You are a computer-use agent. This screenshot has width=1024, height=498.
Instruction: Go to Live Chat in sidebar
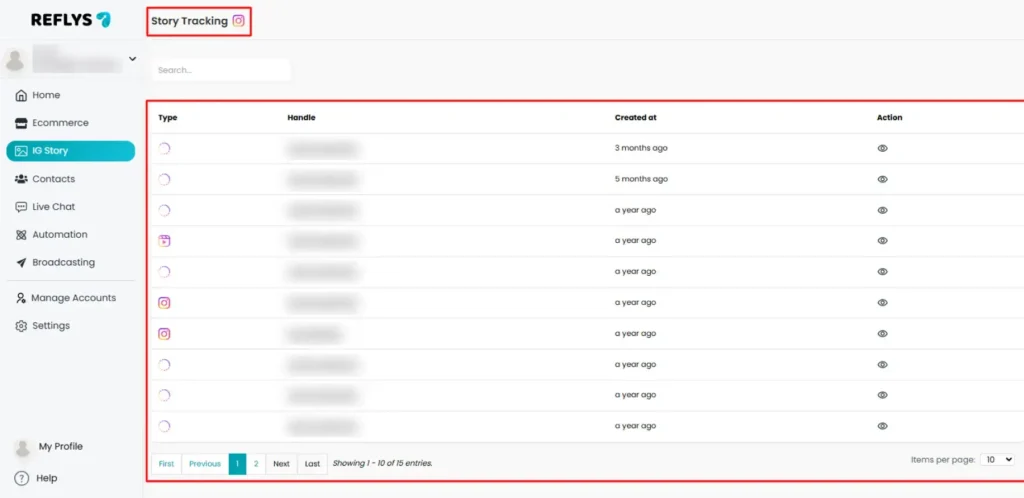53,207
